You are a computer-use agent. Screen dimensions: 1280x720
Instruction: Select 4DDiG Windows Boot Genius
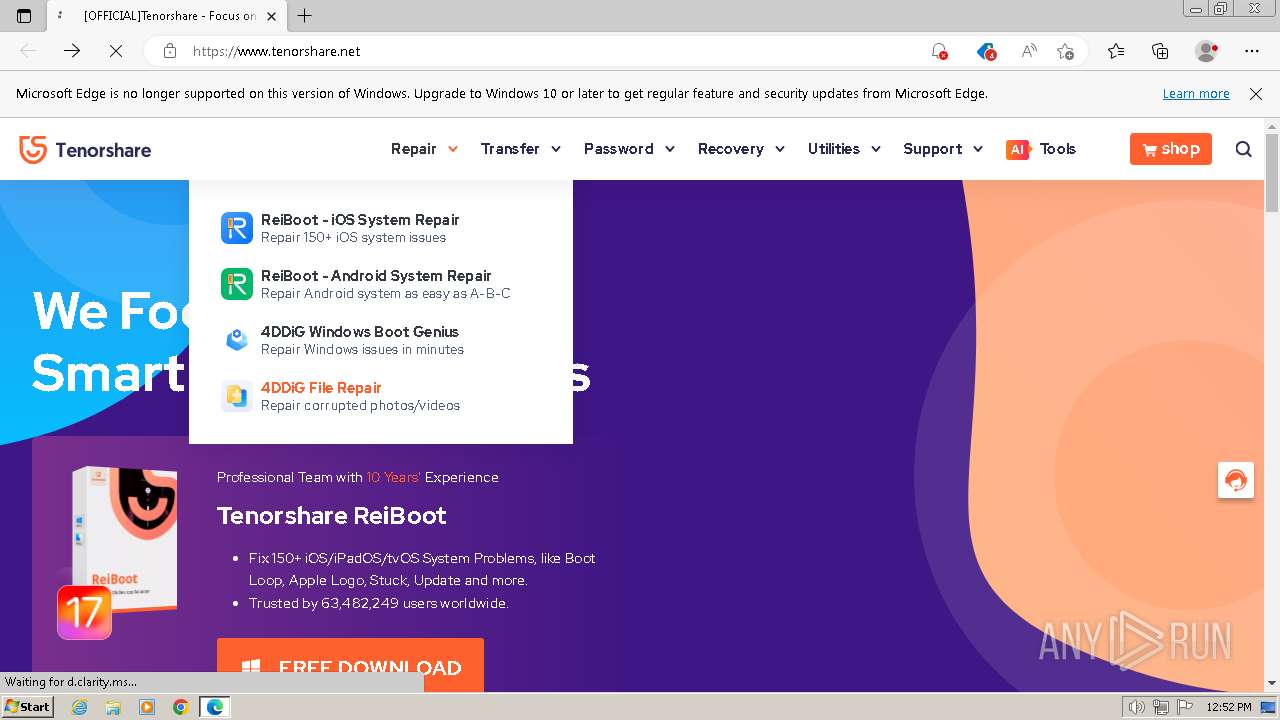[x=360, y=332]
